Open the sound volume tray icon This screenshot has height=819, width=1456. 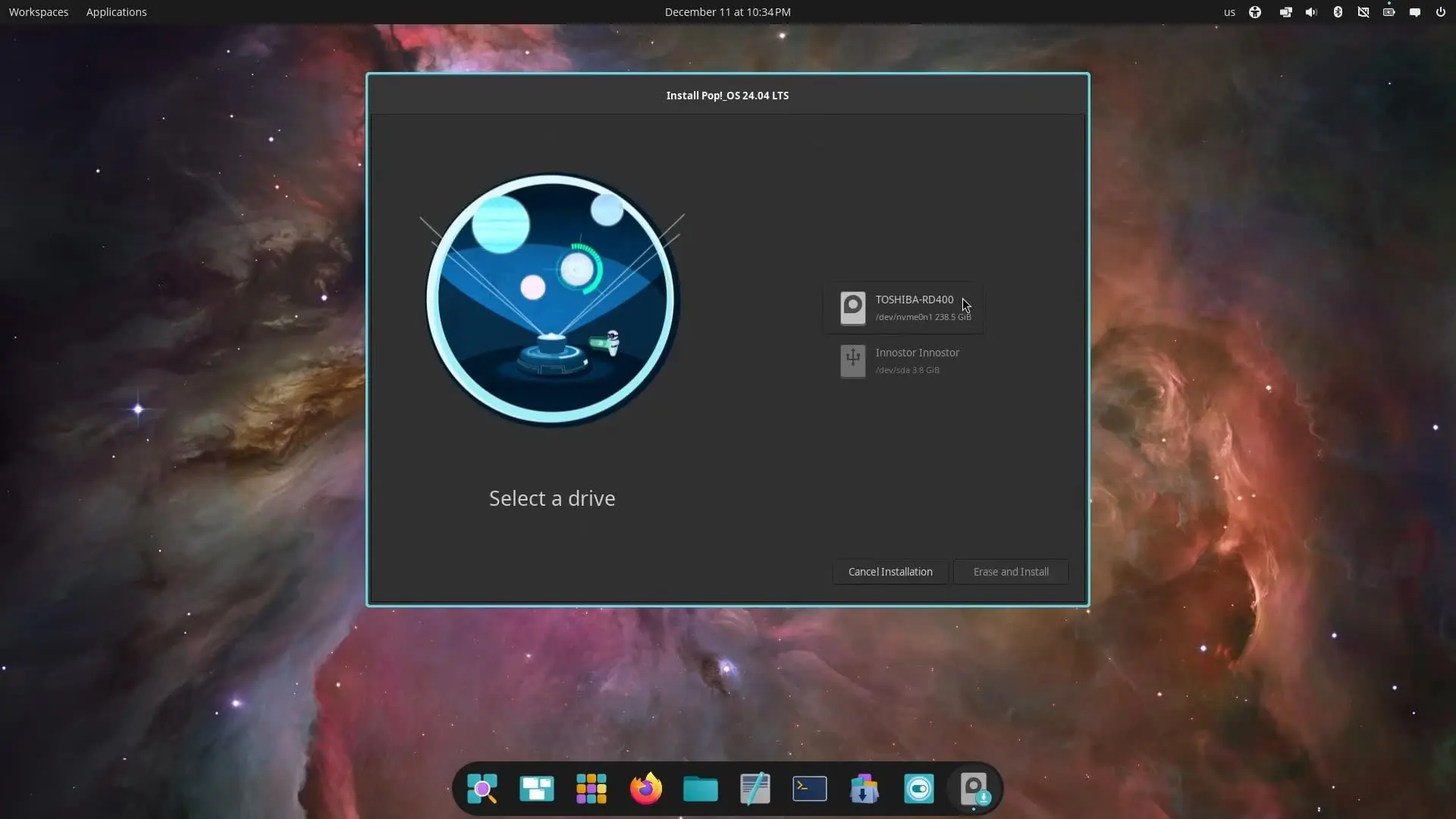[x=1311, y=12]
